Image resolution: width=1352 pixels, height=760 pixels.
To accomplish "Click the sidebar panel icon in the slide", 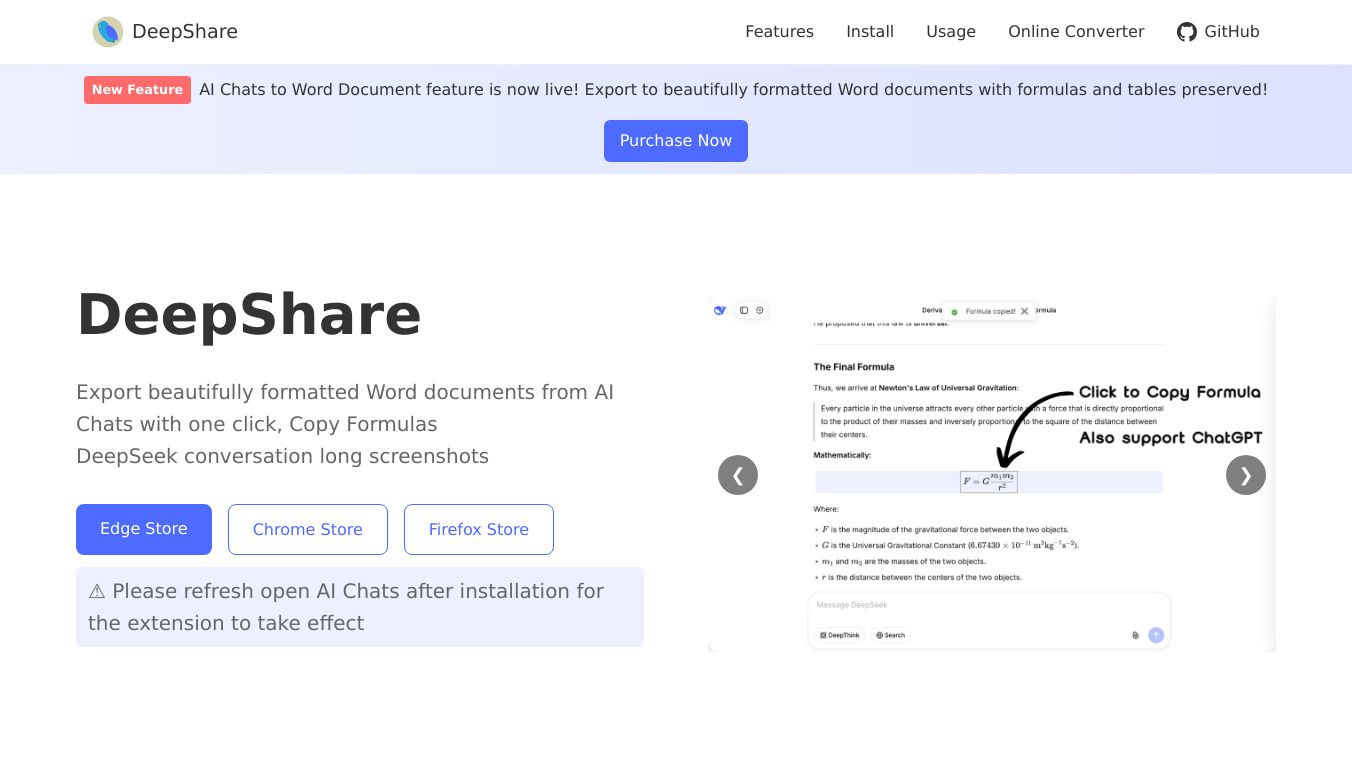I will click(744, 310).
